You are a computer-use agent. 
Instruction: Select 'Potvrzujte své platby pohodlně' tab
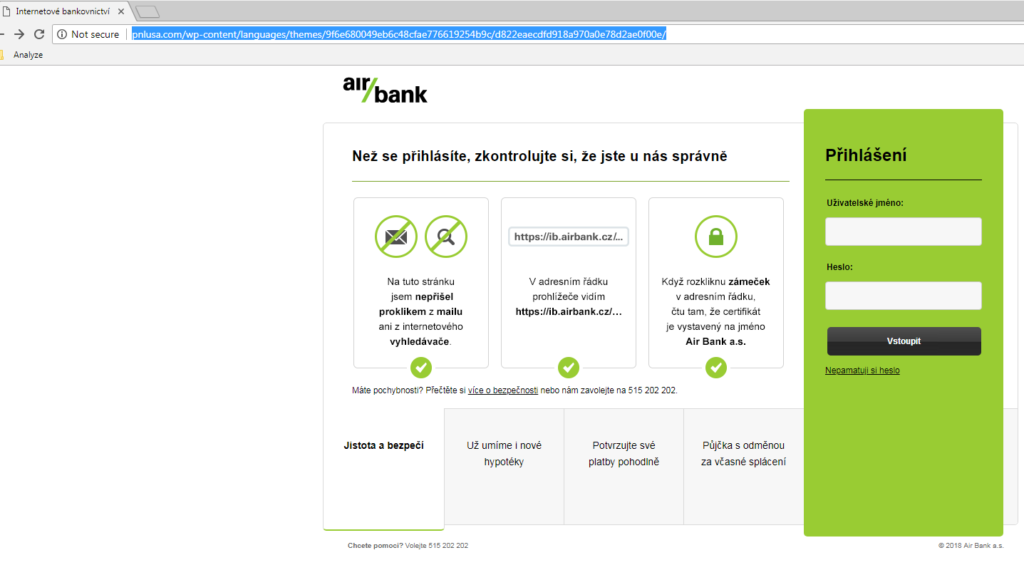coord(624,466)
